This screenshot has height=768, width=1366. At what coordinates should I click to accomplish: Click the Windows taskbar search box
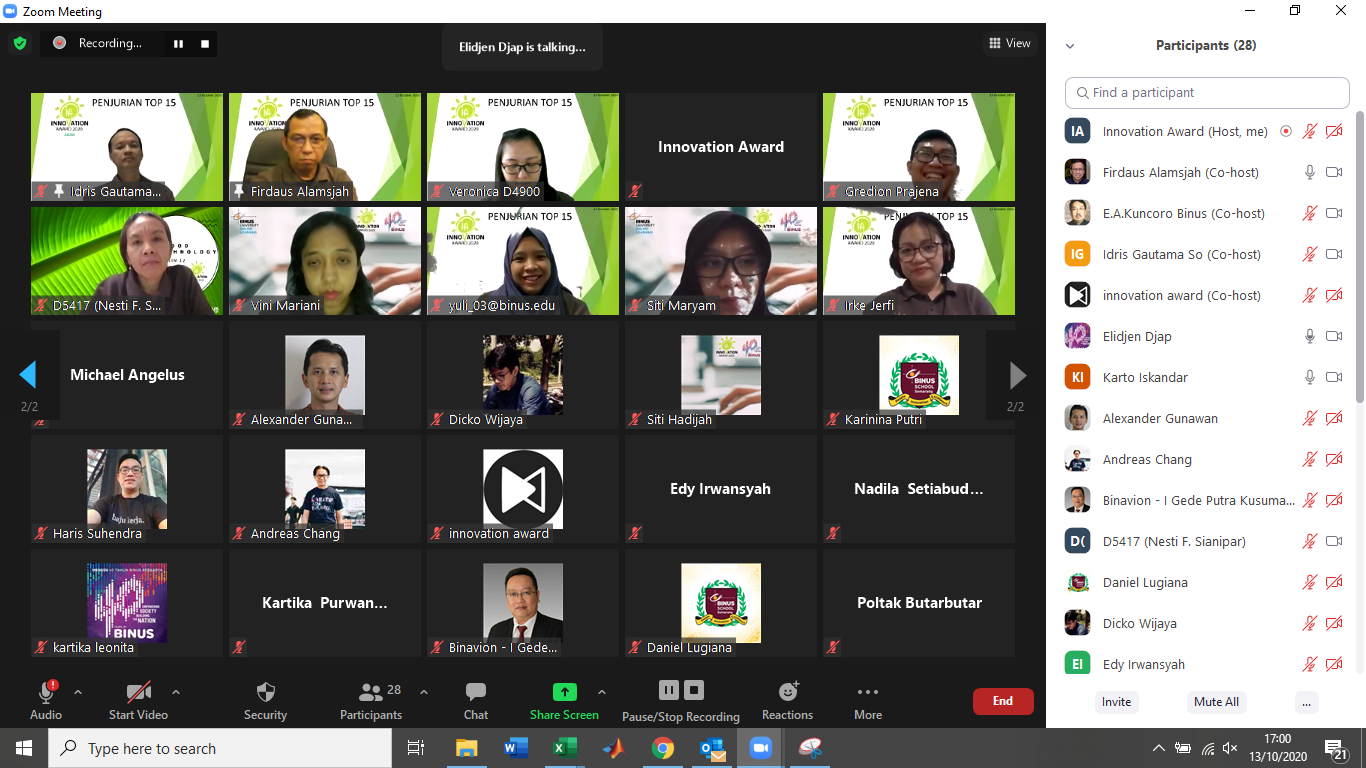(x=220, y=748)
